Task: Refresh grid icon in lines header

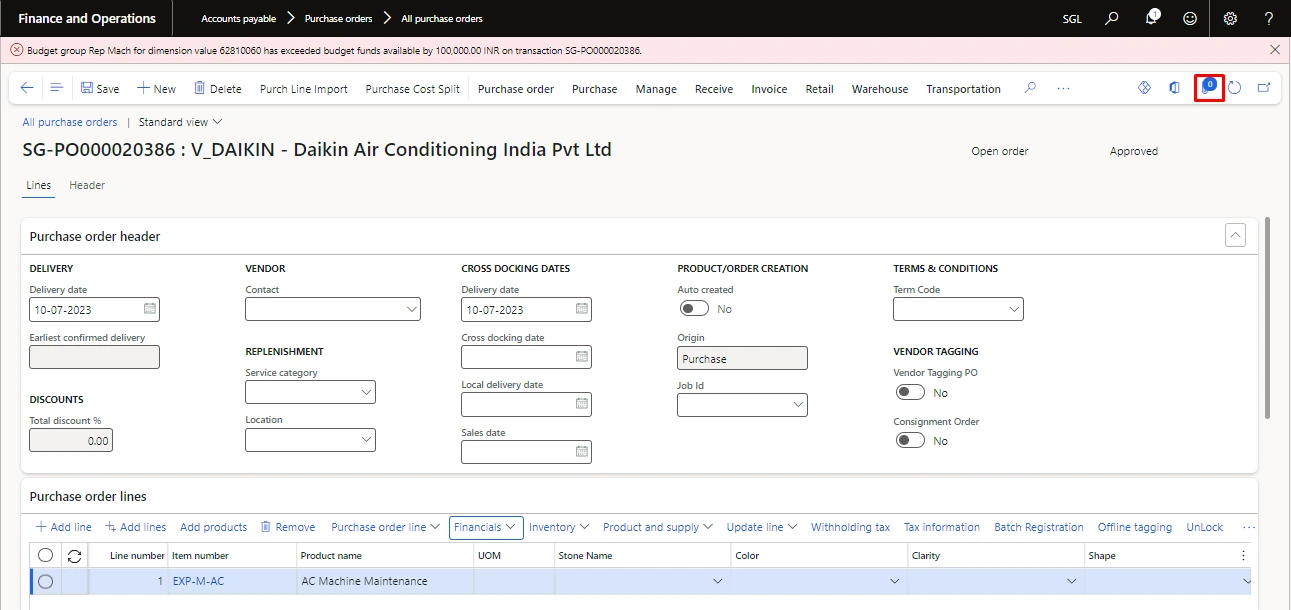Action: pos(74,555)
